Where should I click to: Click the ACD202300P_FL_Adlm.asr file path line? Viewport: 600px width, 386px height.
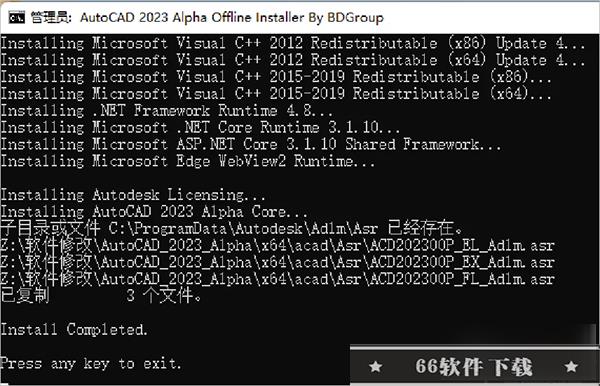pos(277,279)
